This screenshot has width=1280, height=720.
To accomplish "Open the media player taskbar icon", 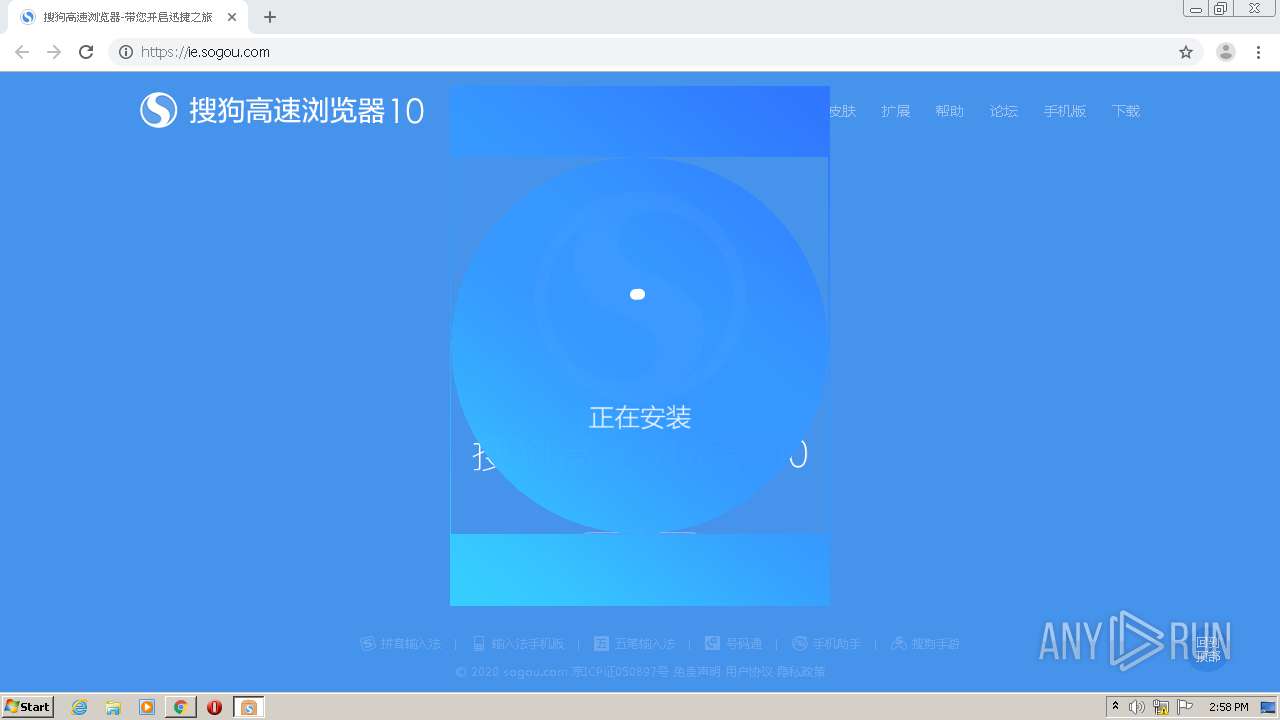I will click(147, 707).
